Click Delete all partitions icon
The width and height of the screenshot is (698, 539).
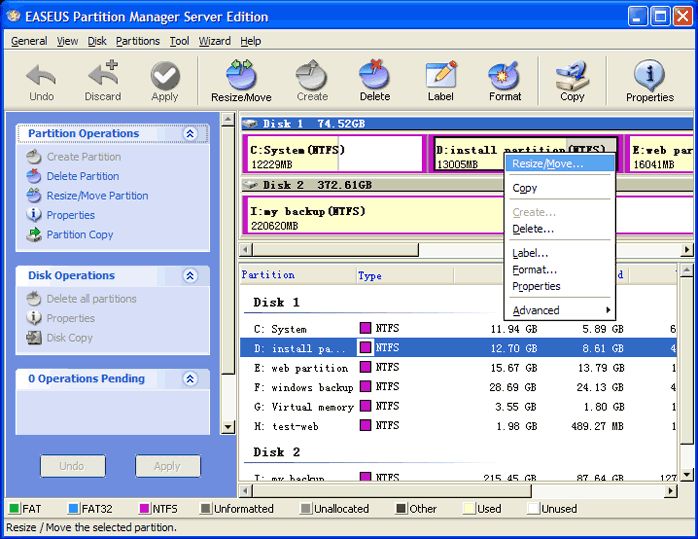click(34, 299)
